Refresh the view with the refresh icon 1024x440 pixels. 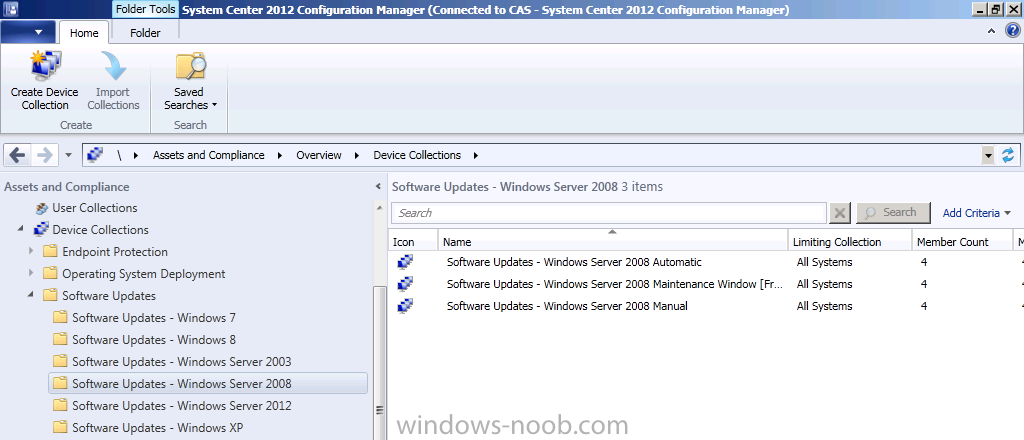coord(1008,155)
